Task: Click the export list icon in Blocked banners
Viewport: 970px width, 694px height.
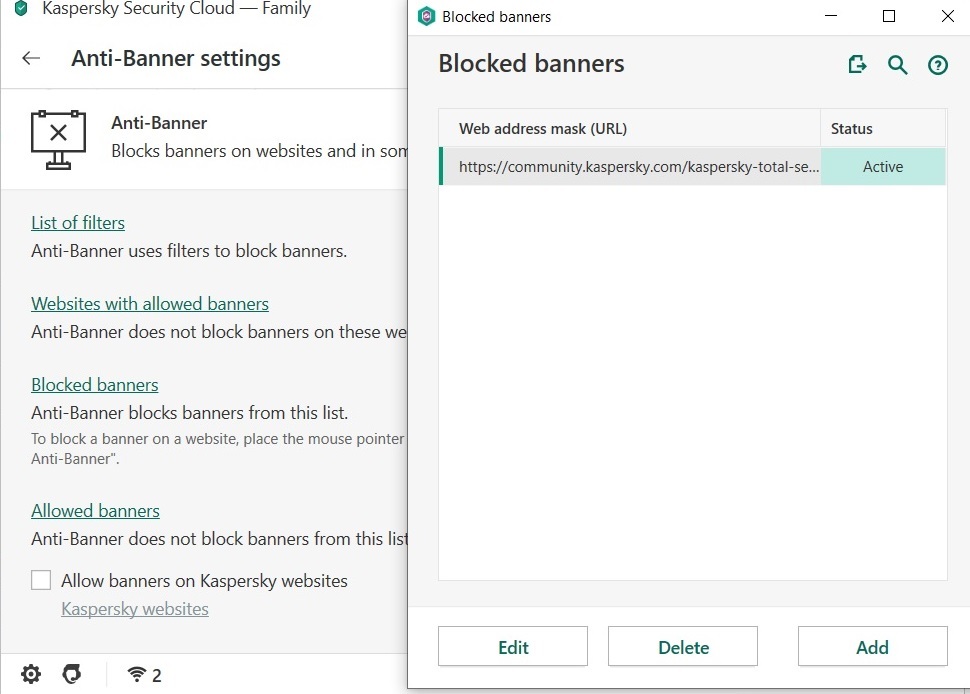Action: point(857,65)
